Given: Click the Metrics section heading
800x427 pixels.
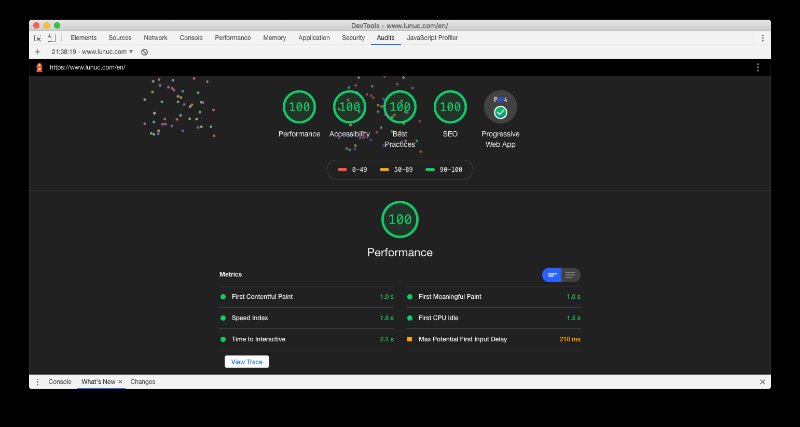Looking at the screenshot, I should [231, 274].
